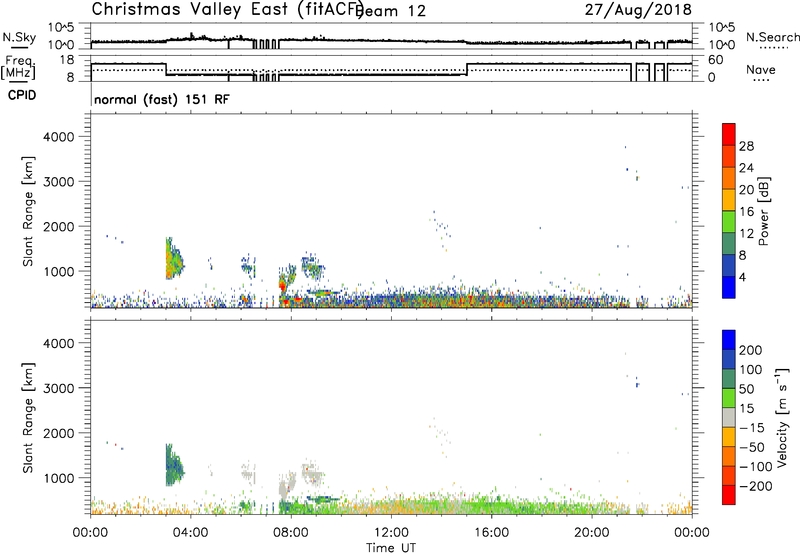
Task: Click 'normal (fast) 151 RF' text
Action: point(162,99)
